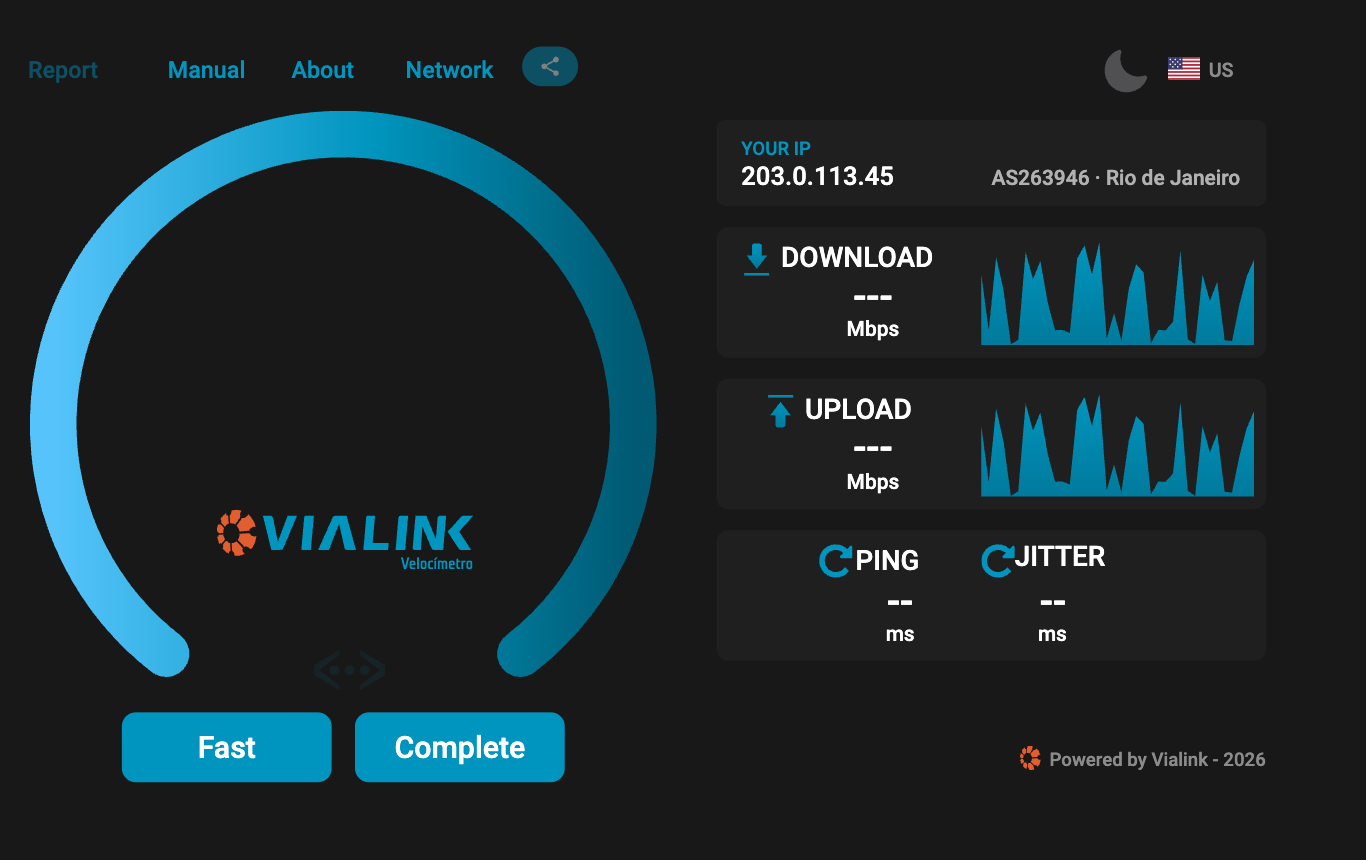Screen dimensions: 1366x860
Task: Click the Powered by Vialink - 2026 link
Action: [x=1157, y=760]
